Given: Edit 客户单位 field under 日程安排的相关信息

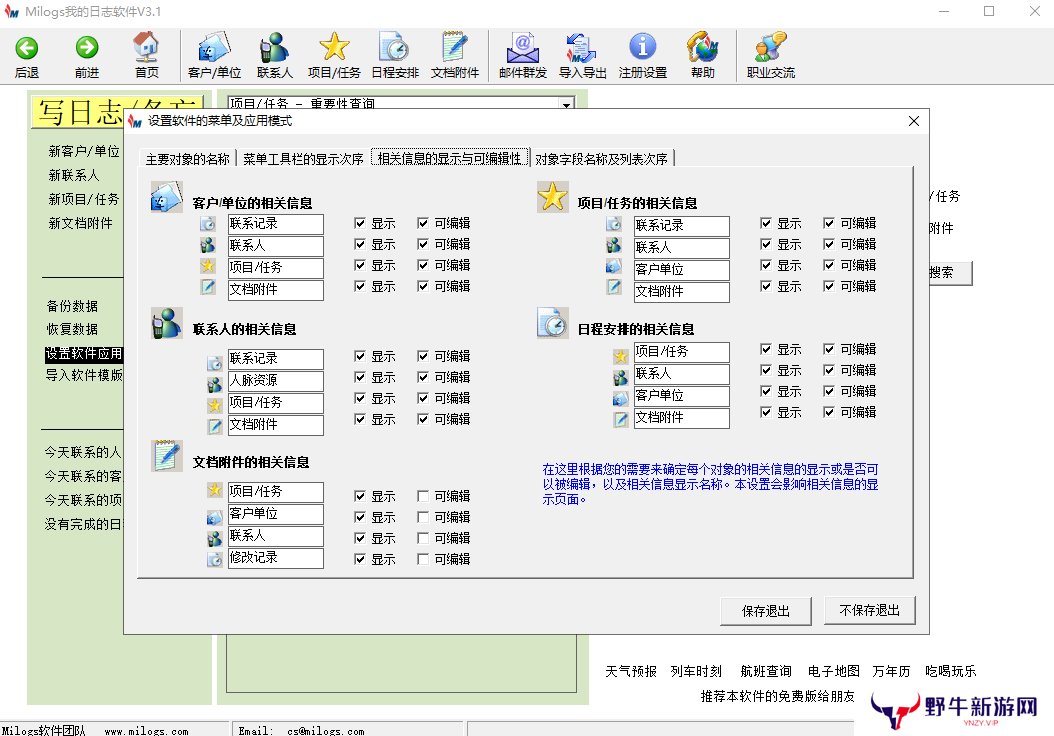Looking at the screenshot, I should (682, 396).
